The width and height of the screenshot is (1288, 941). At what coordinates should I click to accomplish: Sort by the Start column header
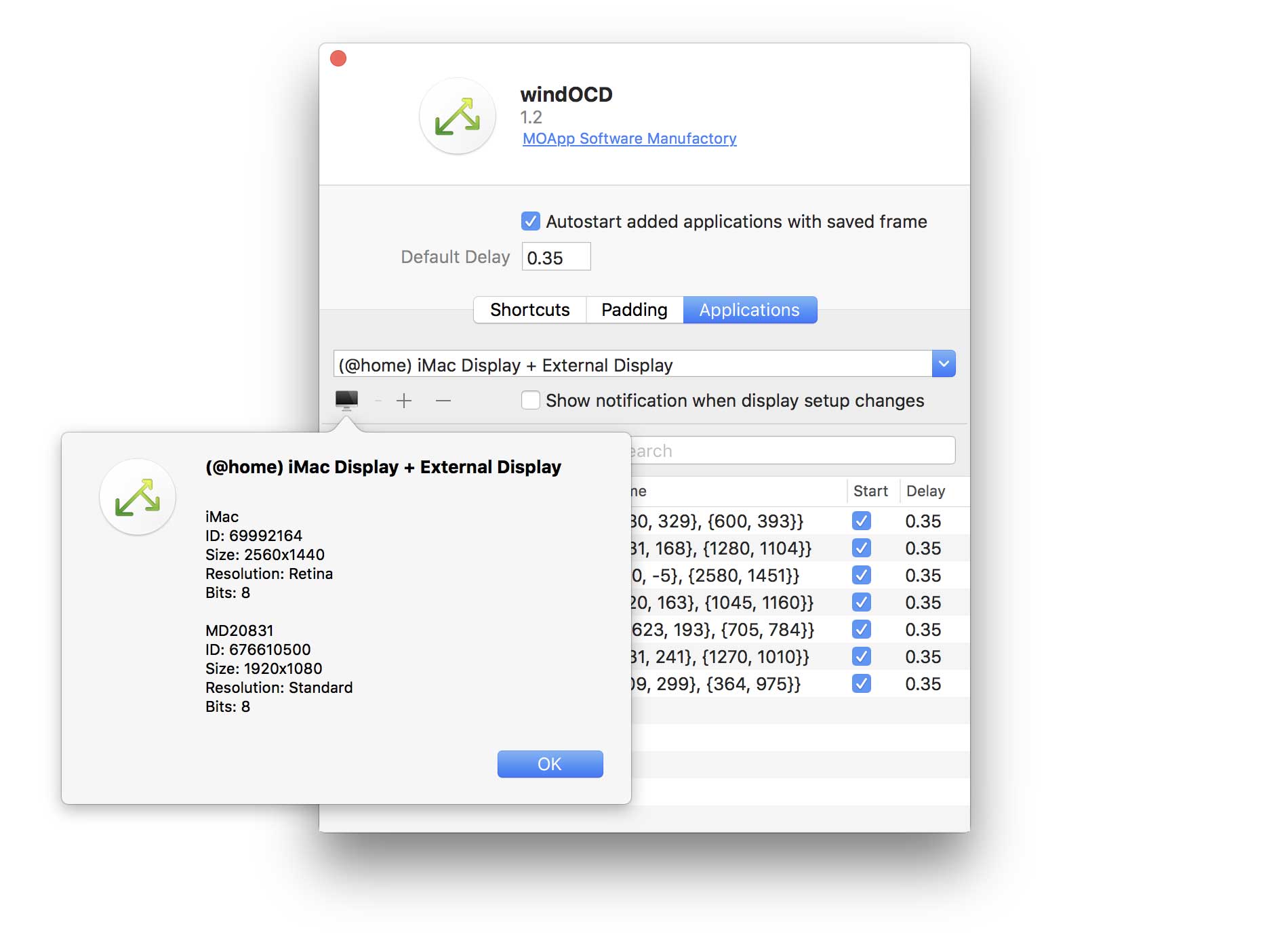tap(872, 491)
